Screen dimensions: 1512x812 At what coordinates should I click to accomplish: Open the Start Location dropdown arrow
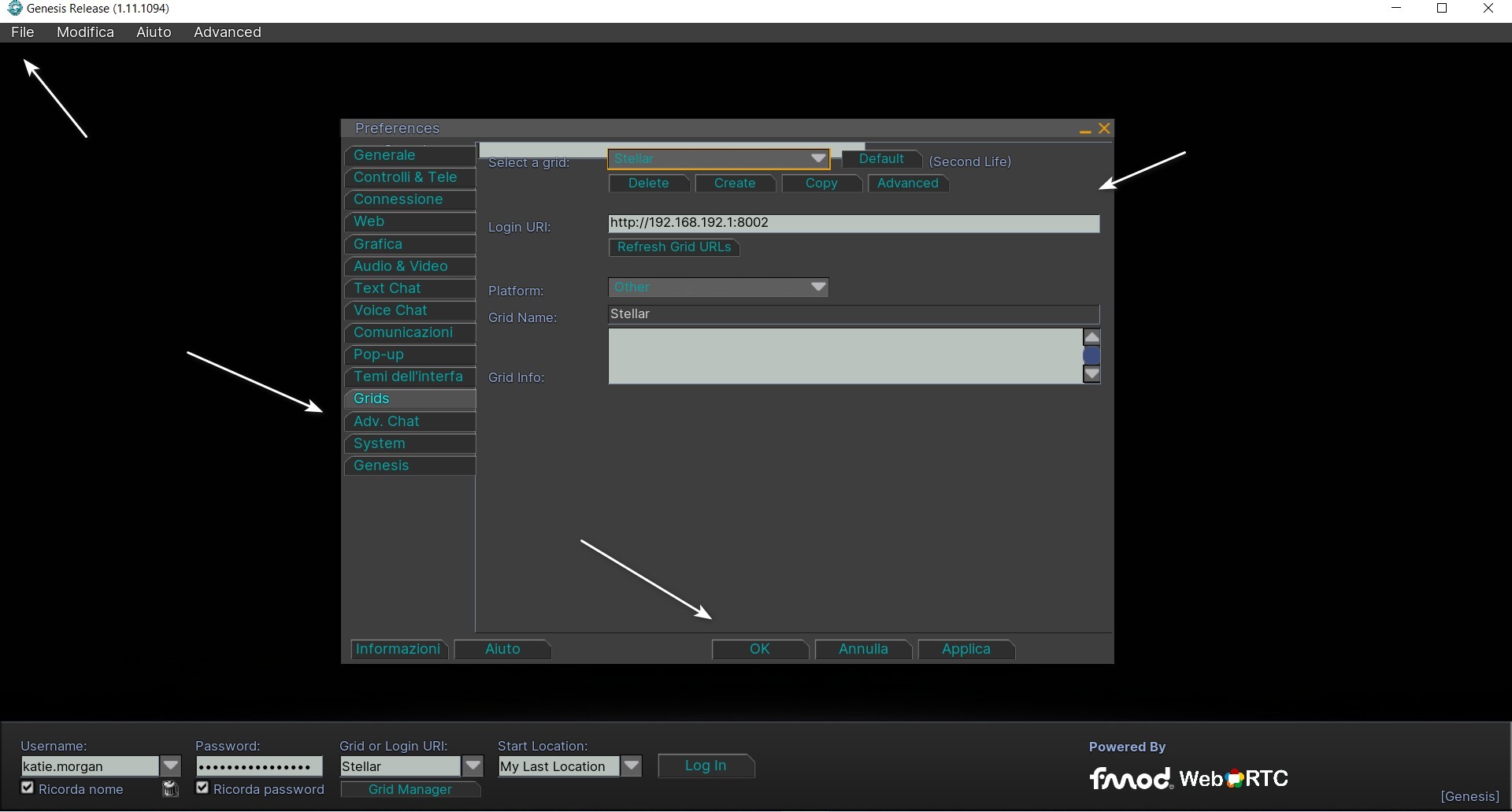click(631, 766)
